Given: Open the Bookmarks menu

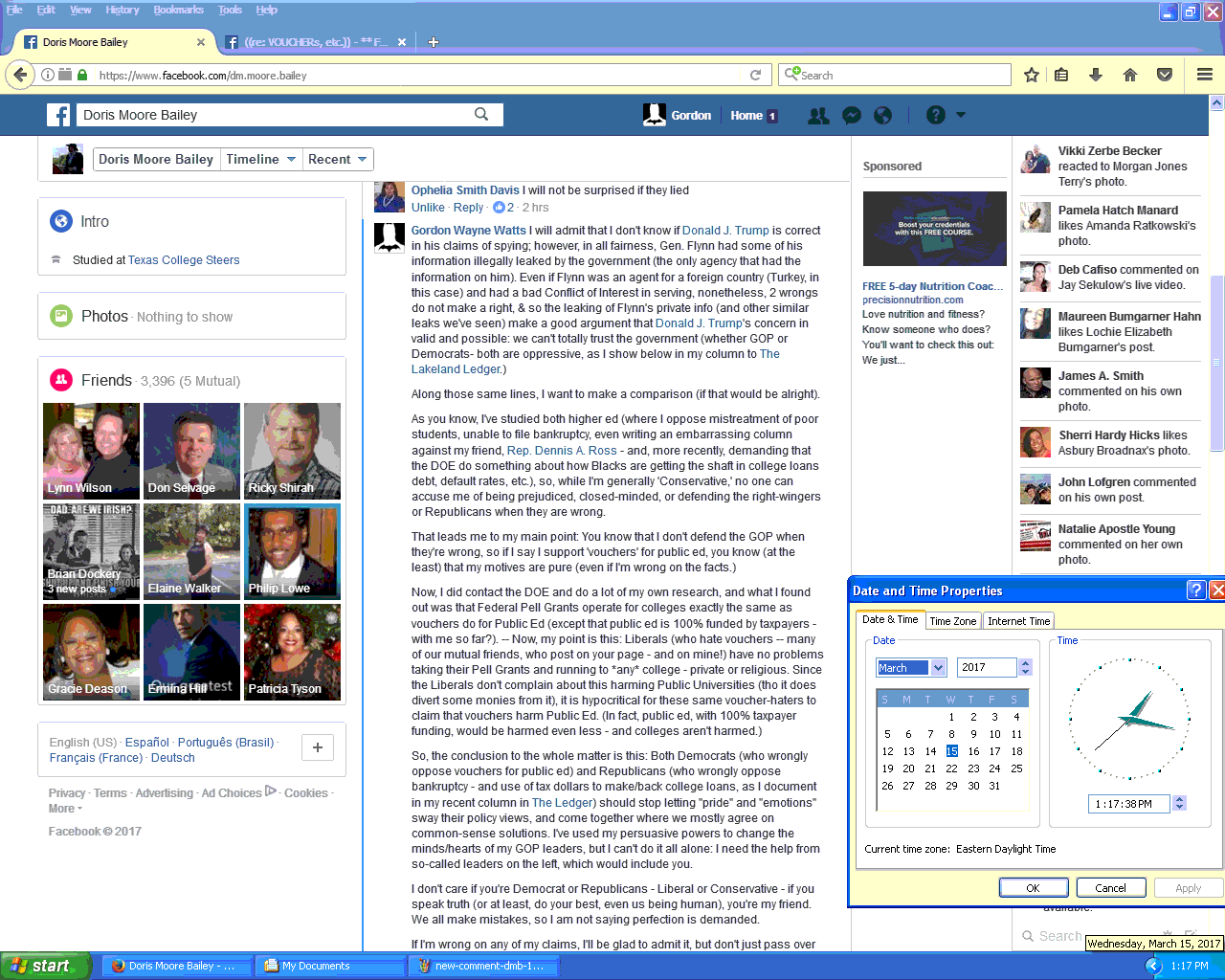Looking at the screenshot, I should [178, 10].
